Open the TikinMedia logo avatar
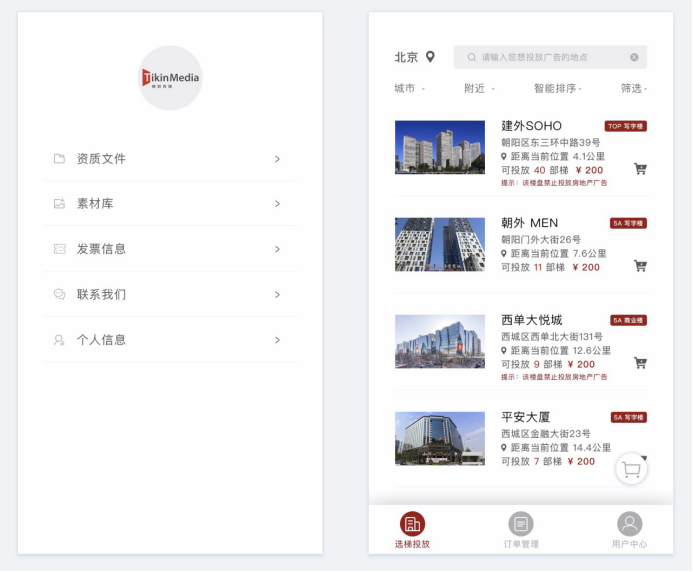693x572 pixels. pos(170,78)
